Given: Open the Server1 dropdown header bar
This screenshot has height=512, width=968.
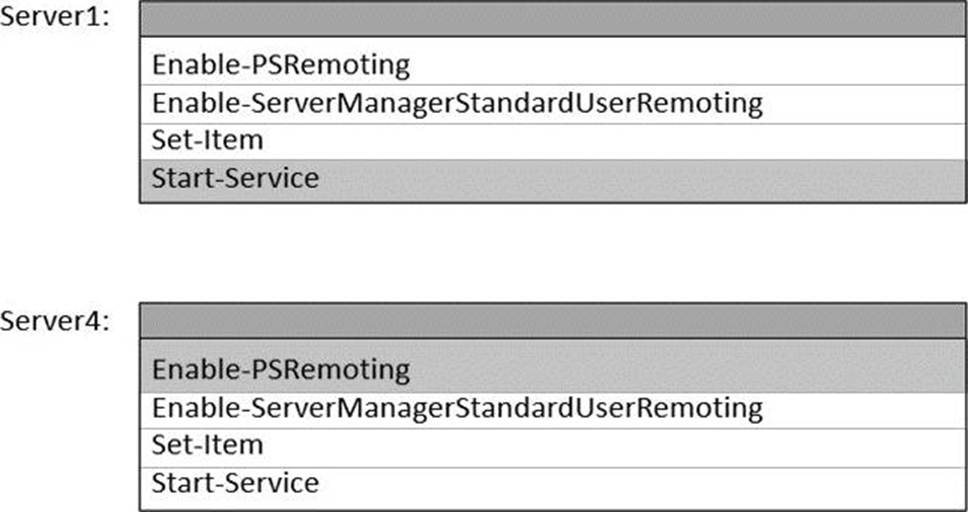Looking at the screenshot, I should point(552,19).
